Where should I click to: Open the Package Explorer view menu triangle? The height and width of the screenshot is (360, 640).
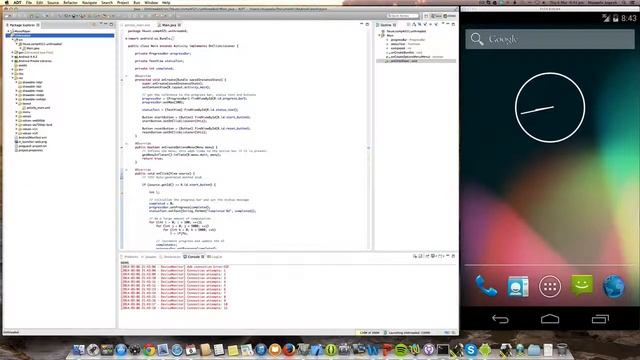click(x=101, y=24)
